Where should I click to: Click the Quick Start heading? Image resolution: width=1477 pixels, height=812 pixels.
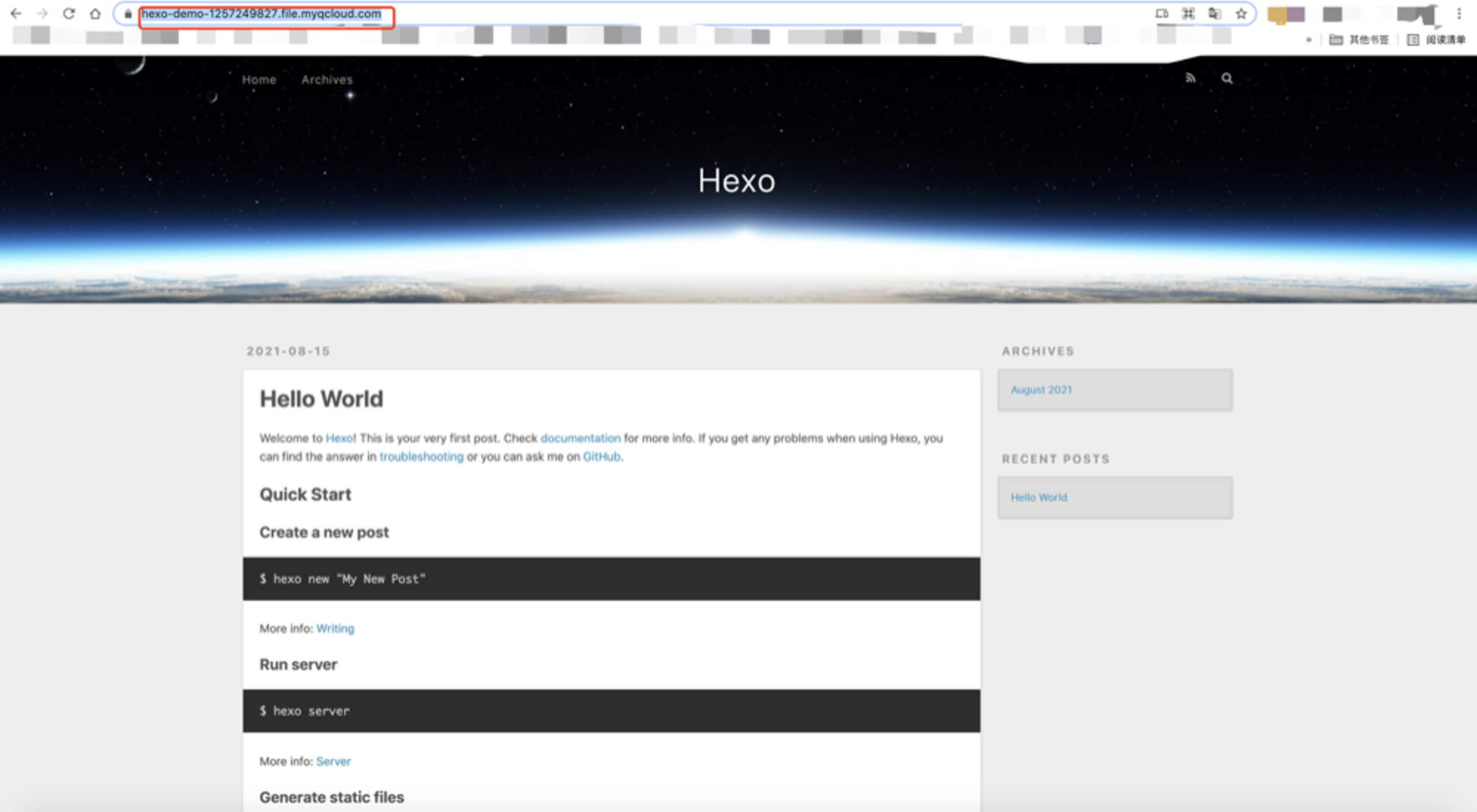[305, 495]
